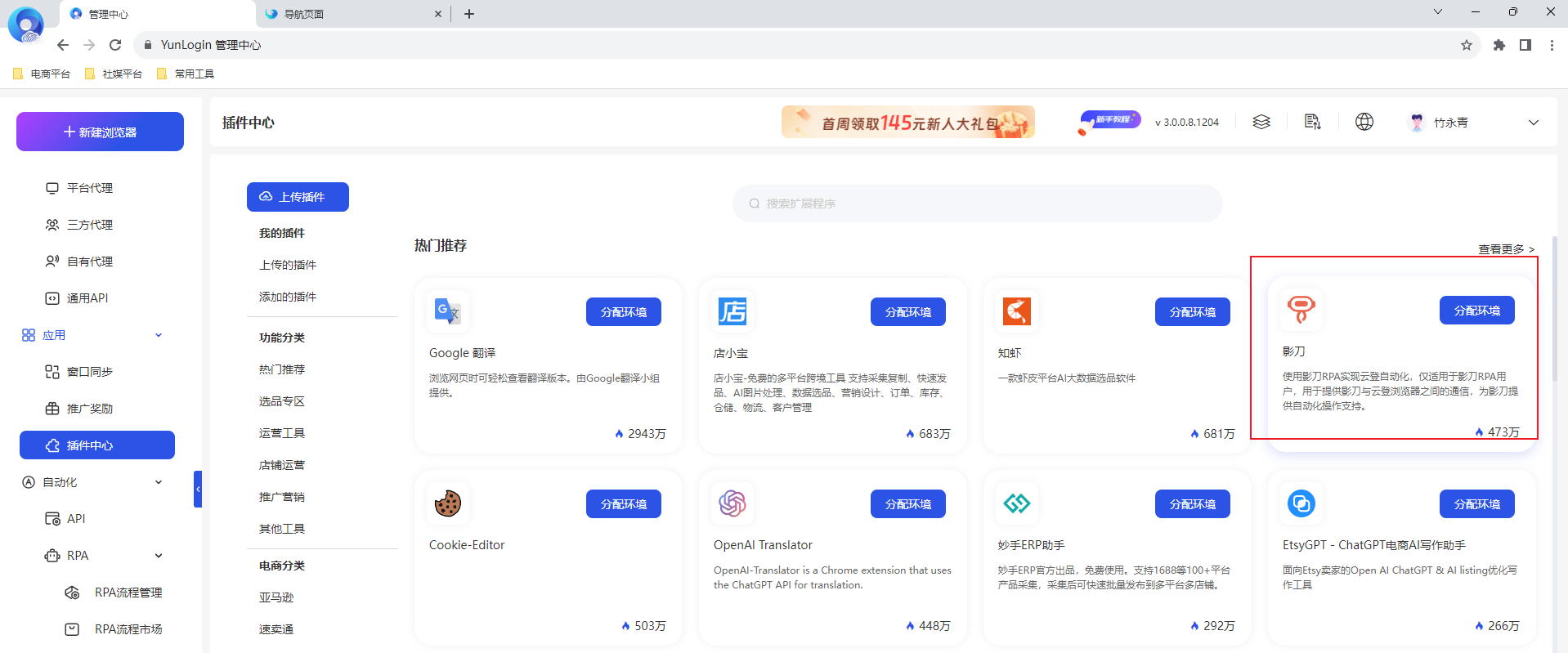Collapse the RPA sidebar submenu
This screenshot has height=653, width=1568.
pyautogui.click(x=159, y=556)
